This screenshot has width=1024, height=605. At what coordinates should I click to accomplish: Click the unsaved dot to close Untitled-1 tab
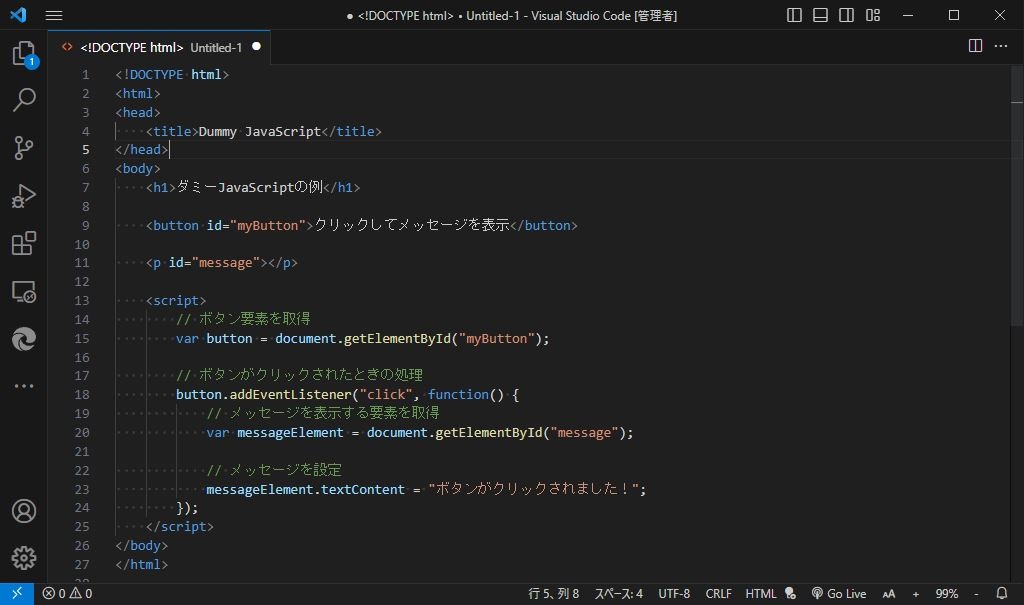point(257,46)
